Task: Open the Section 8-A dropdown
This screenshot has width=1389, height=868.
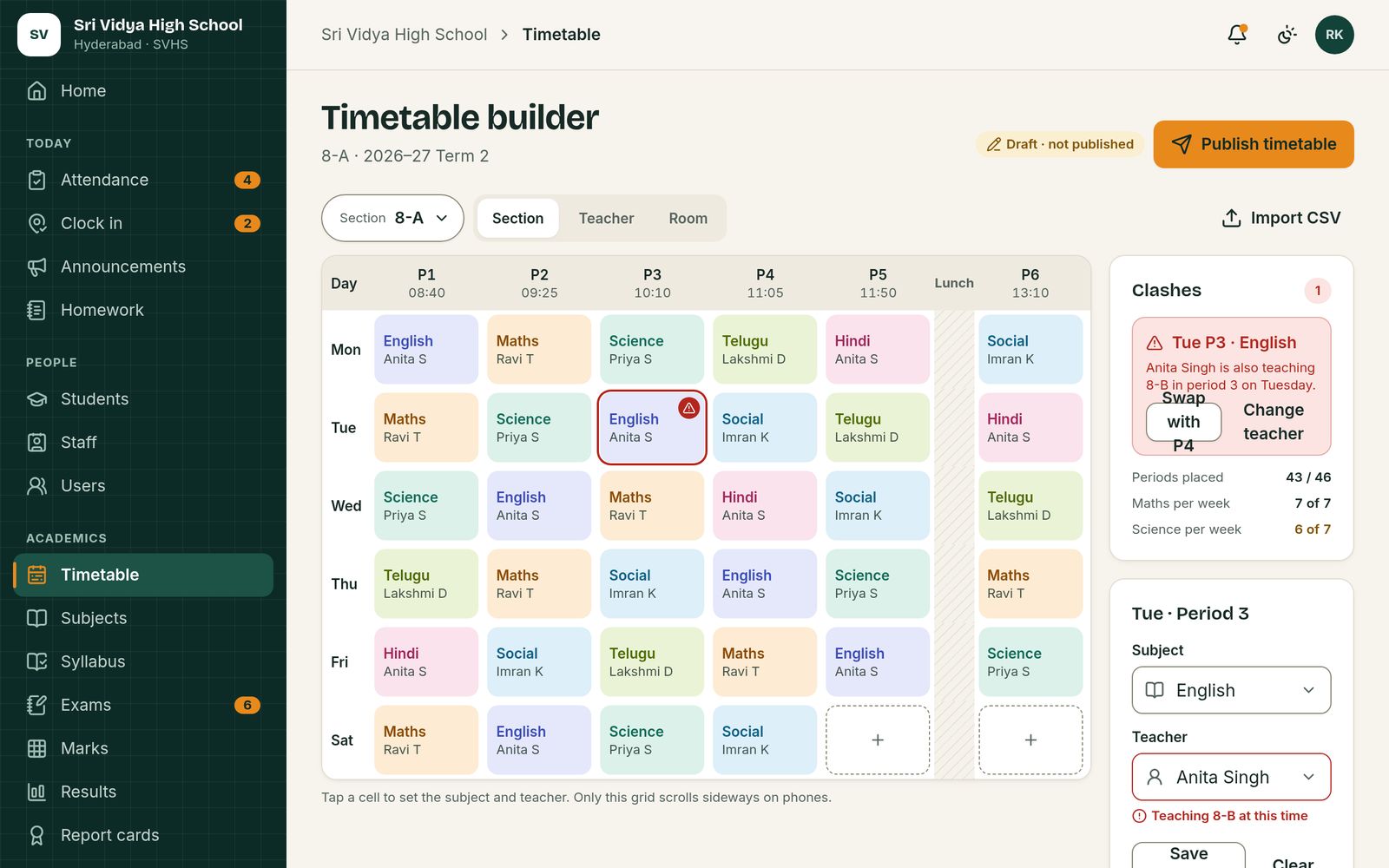Action: point(392,218)
